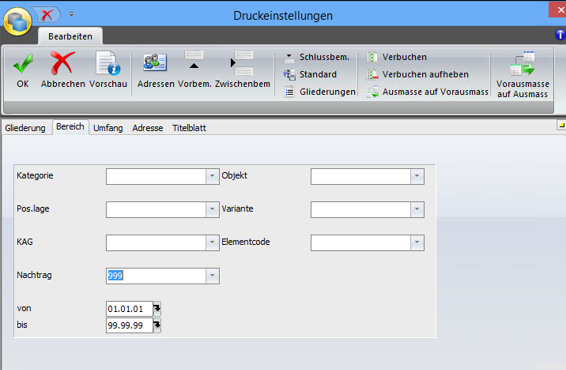Click Ausmasse auf Vorausmass

[x=427, y=92]
